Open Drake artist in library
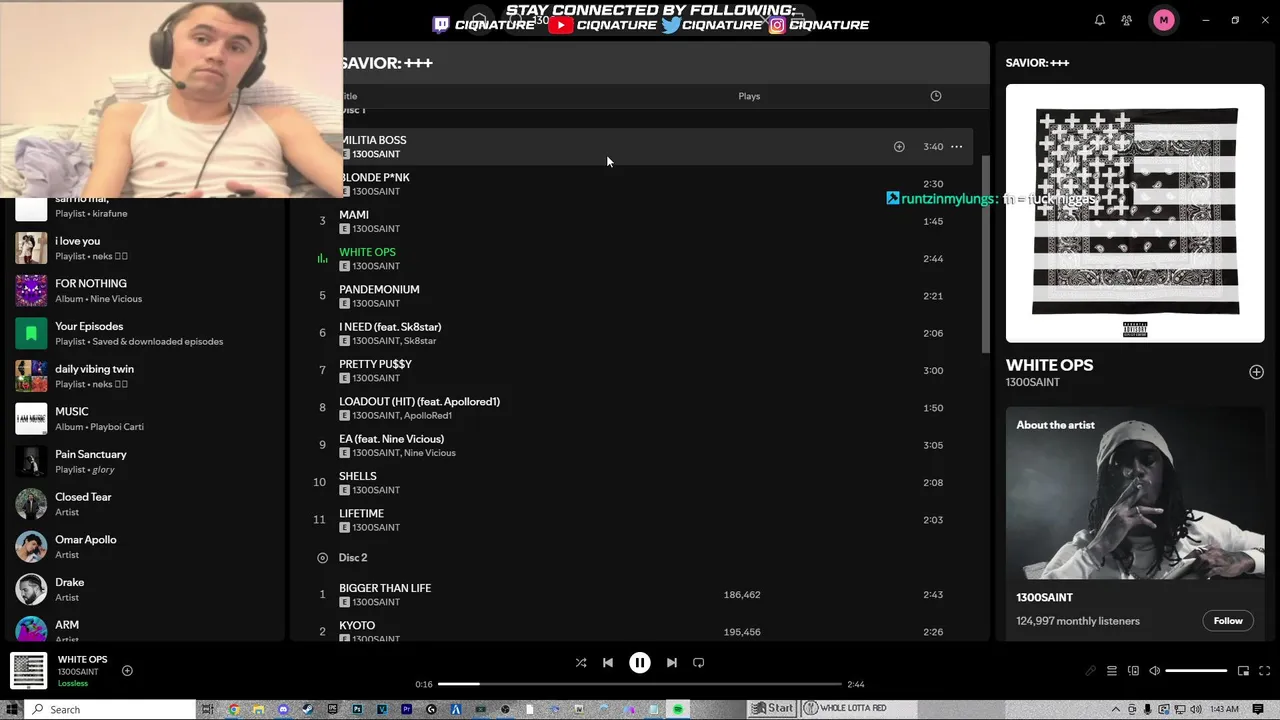This screenshot has height=720, width=1280. [145, 589]
